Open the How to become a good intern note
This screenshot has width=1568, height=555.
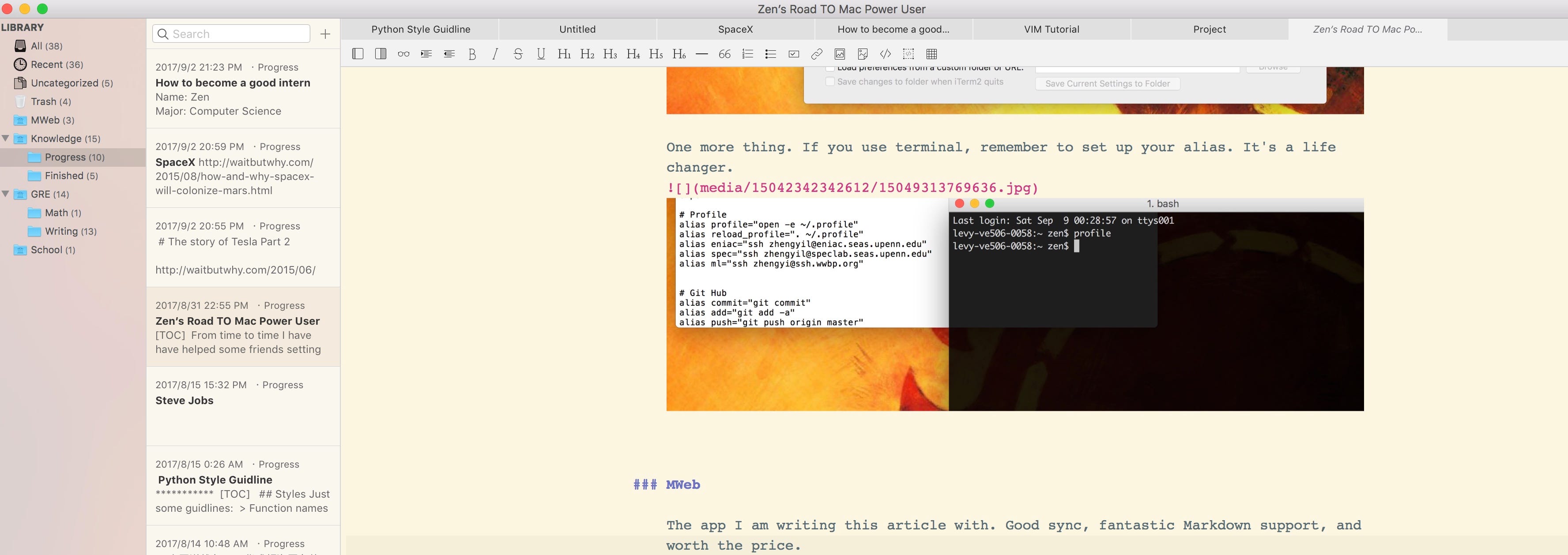(x=243, y=89)
